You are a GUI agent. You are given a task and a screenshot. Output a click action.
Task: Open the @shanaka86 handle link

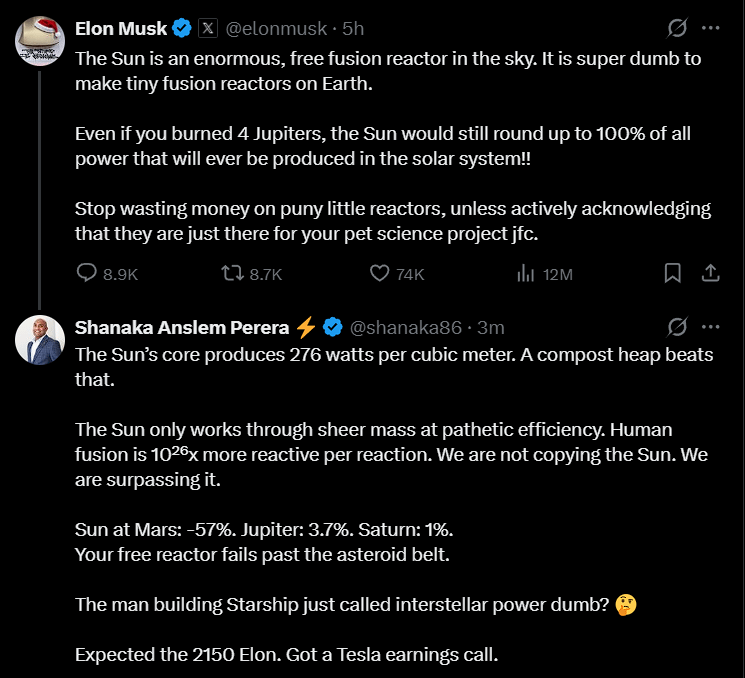[x=405, y=328]
